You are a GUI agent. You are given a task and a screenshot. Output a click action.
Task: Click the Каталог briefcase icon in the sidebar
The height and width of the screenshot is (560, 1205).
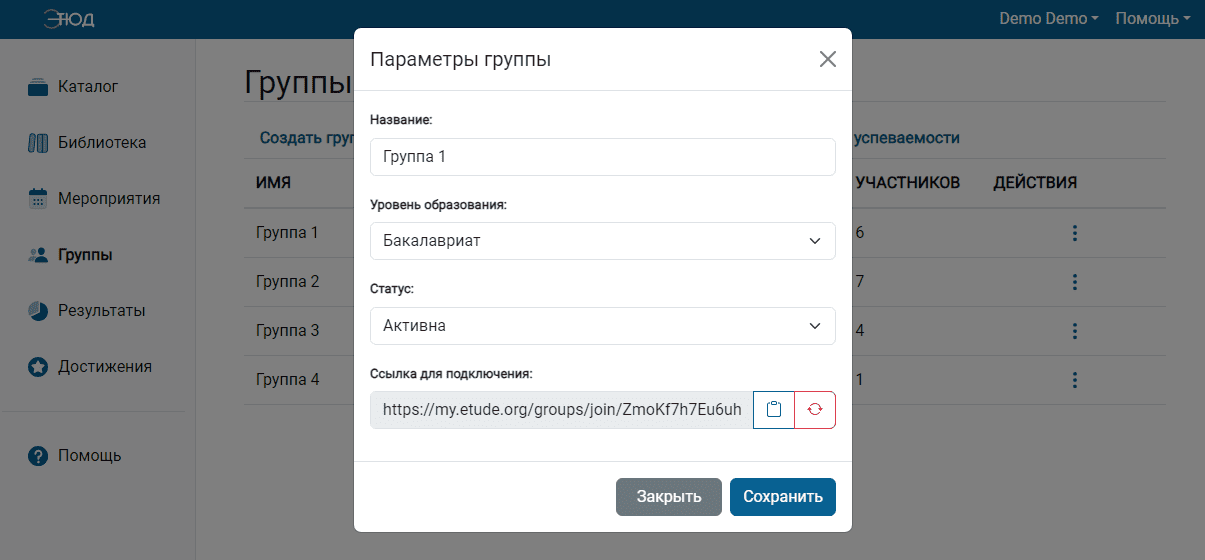click(38, 87)
